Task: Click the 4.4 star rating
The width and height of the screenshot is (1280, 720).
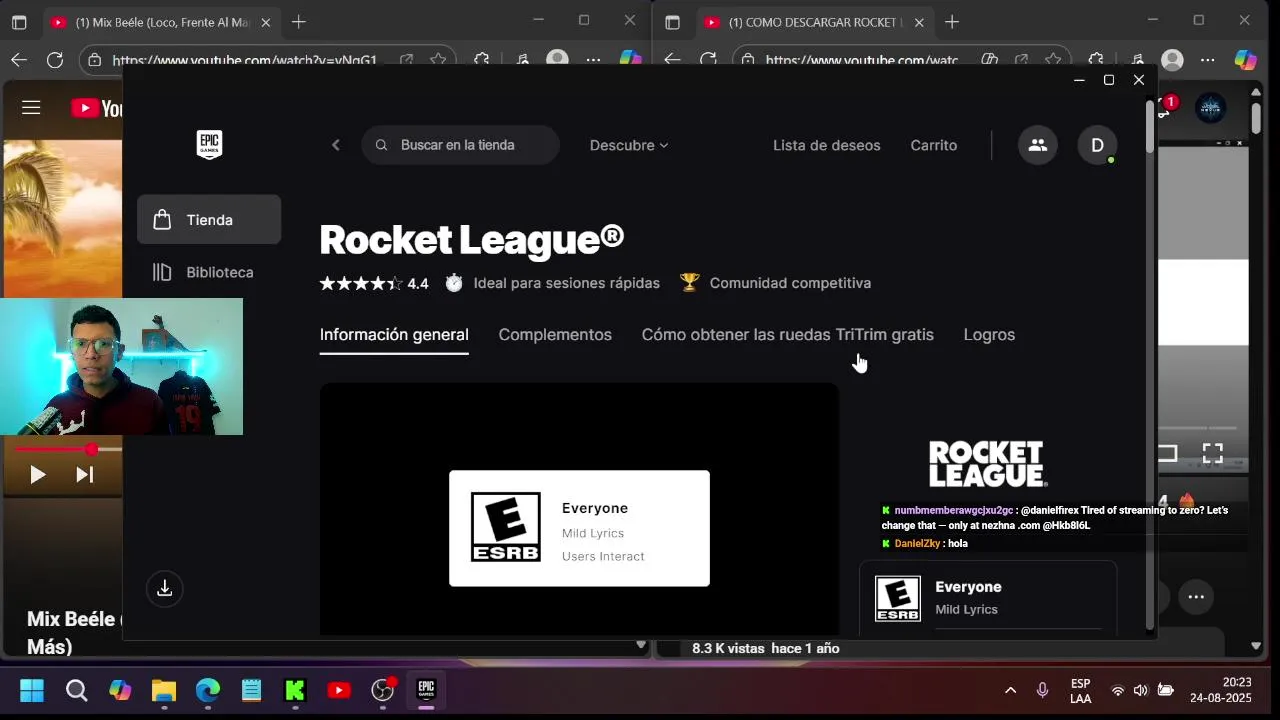Action: tap(374, 283)
